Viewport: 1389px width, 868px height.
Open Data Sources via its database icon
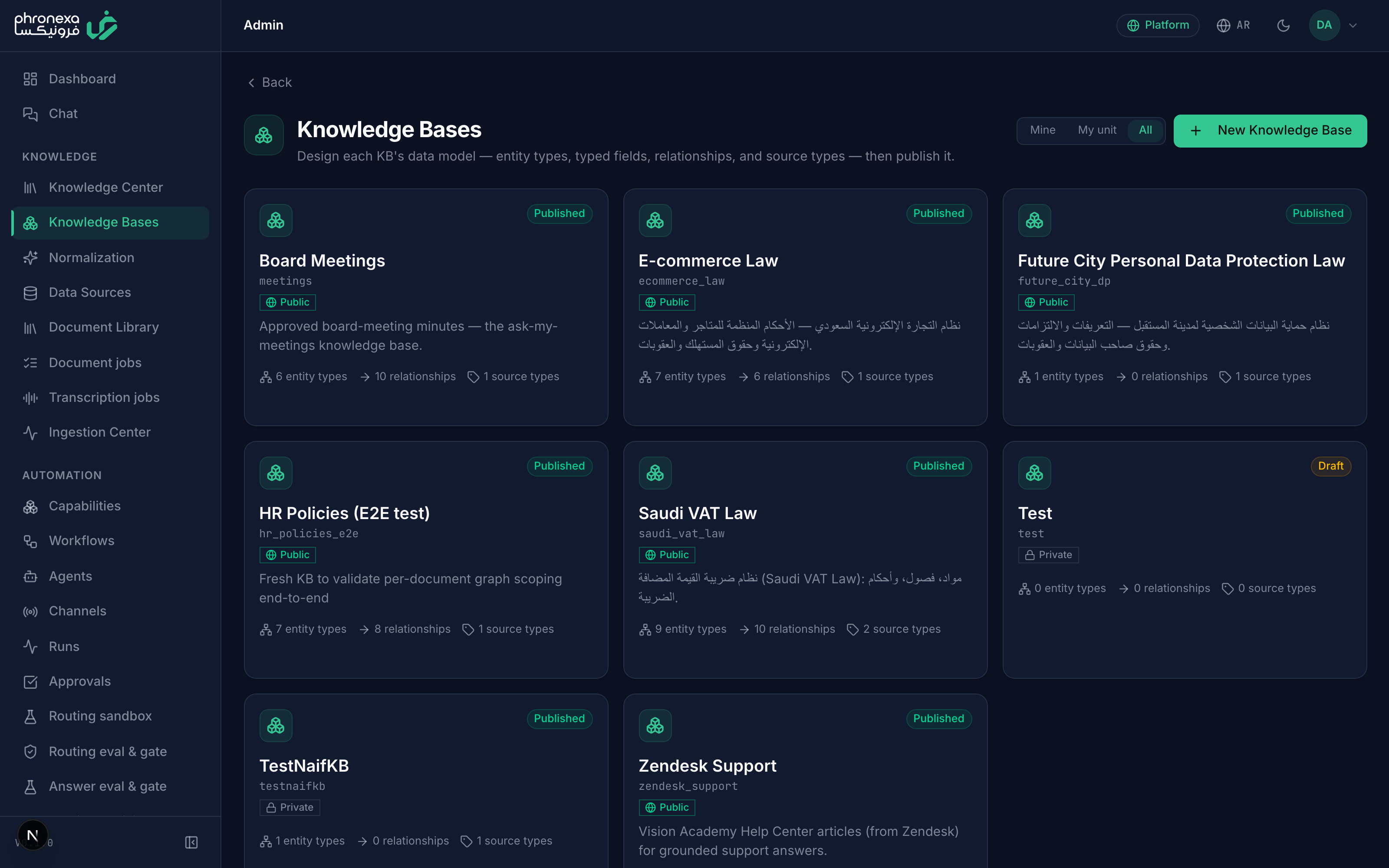pyautogui.click(x=30, y=293)
